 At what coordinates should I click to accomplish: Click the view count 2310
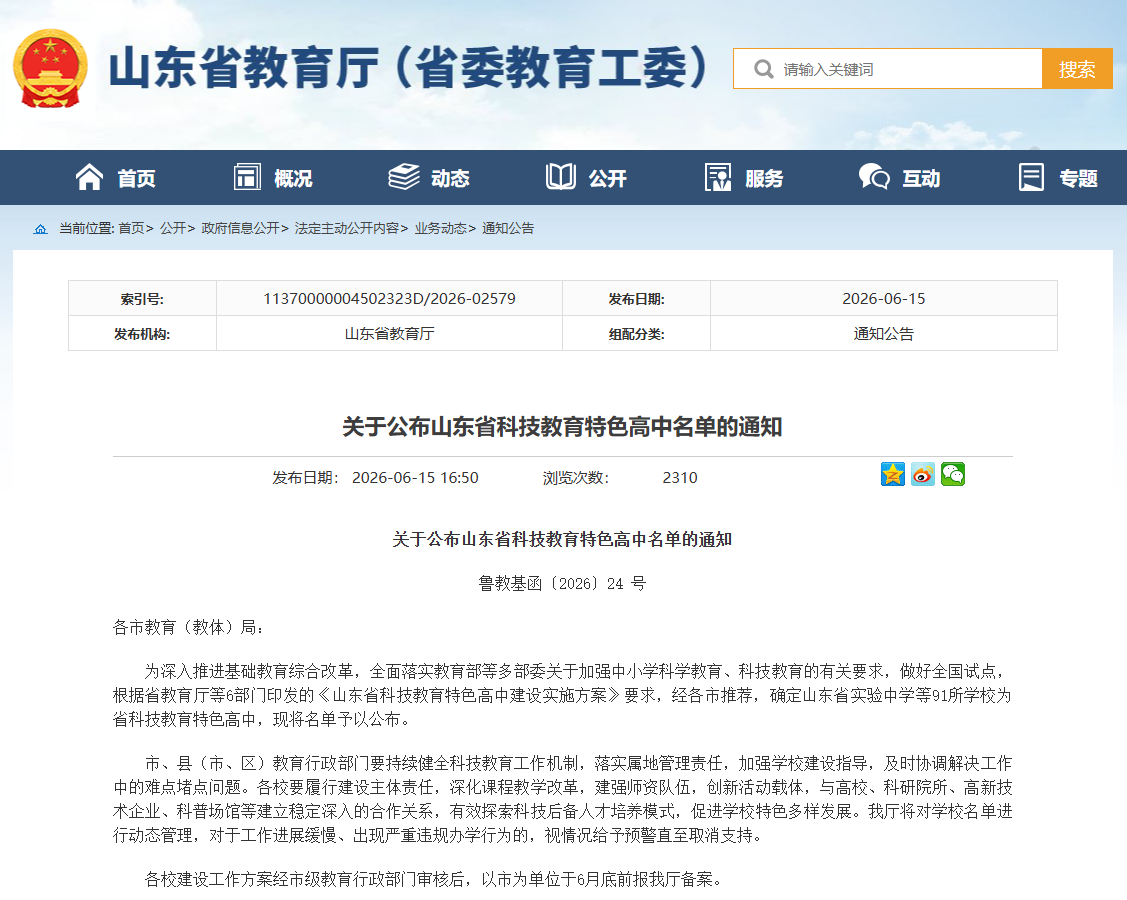pyautogui.click(x=680, y=478)
